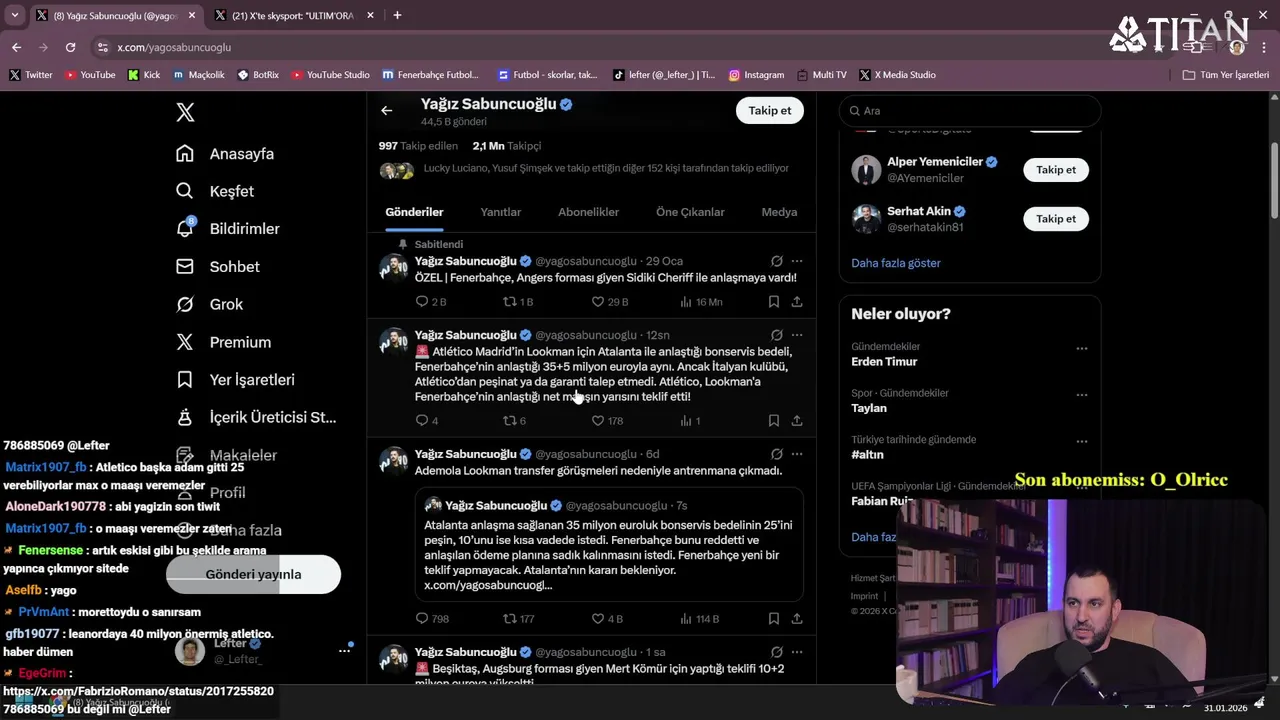Open Premium X icon in sidebar
The image size is (1280, 720).
click(185, 342)
